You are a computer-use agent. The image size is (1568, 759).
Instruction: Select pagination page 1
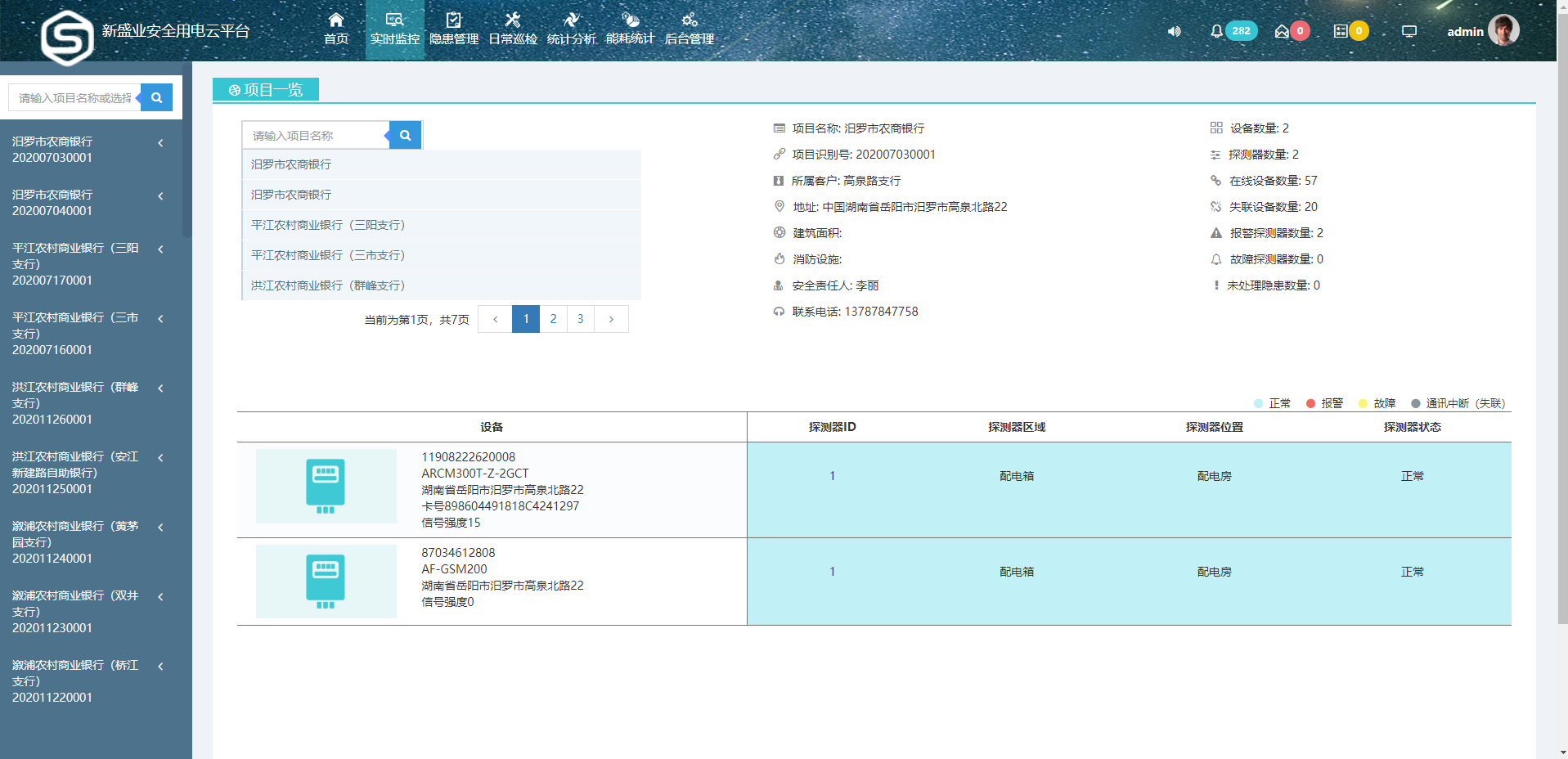[x=526, y=319]
